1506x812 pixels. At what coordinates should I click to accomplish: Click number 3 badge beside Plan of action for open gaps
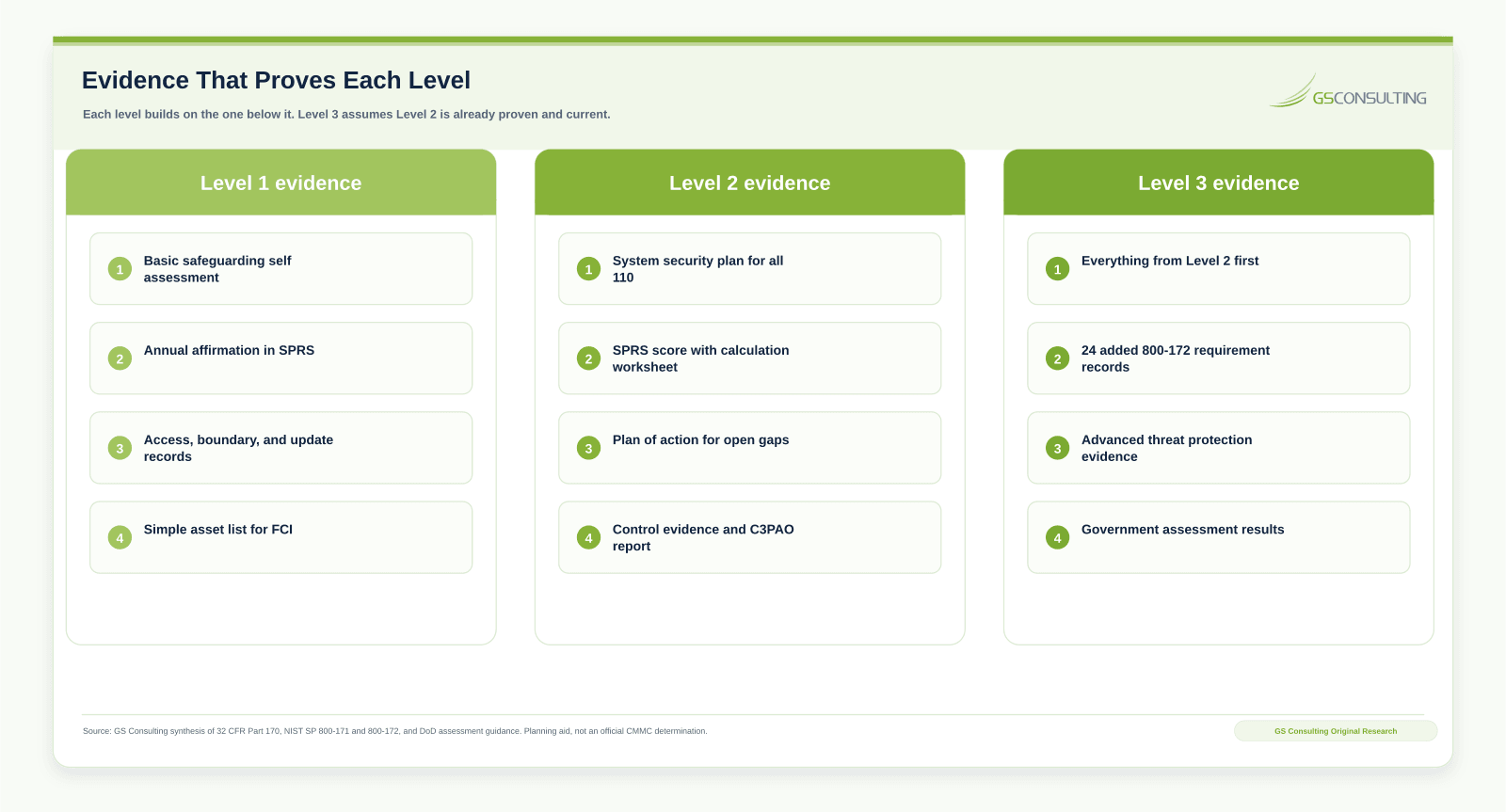588,448
